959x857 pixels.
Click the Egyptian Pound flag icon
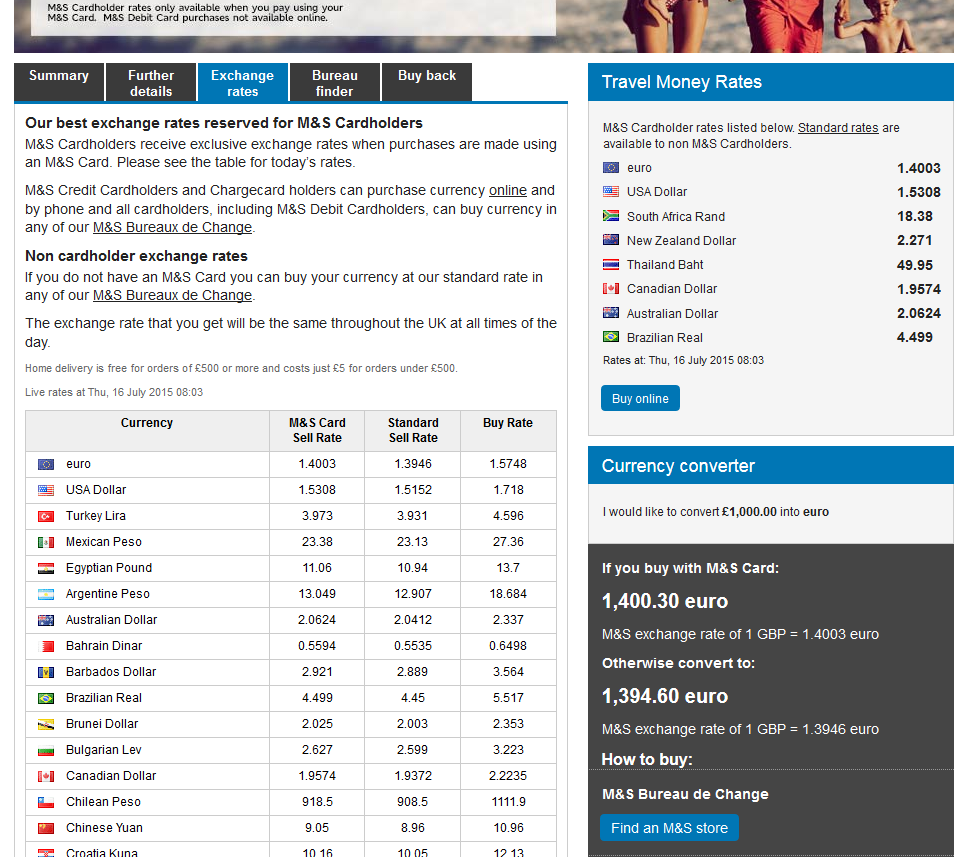[46, 569]
